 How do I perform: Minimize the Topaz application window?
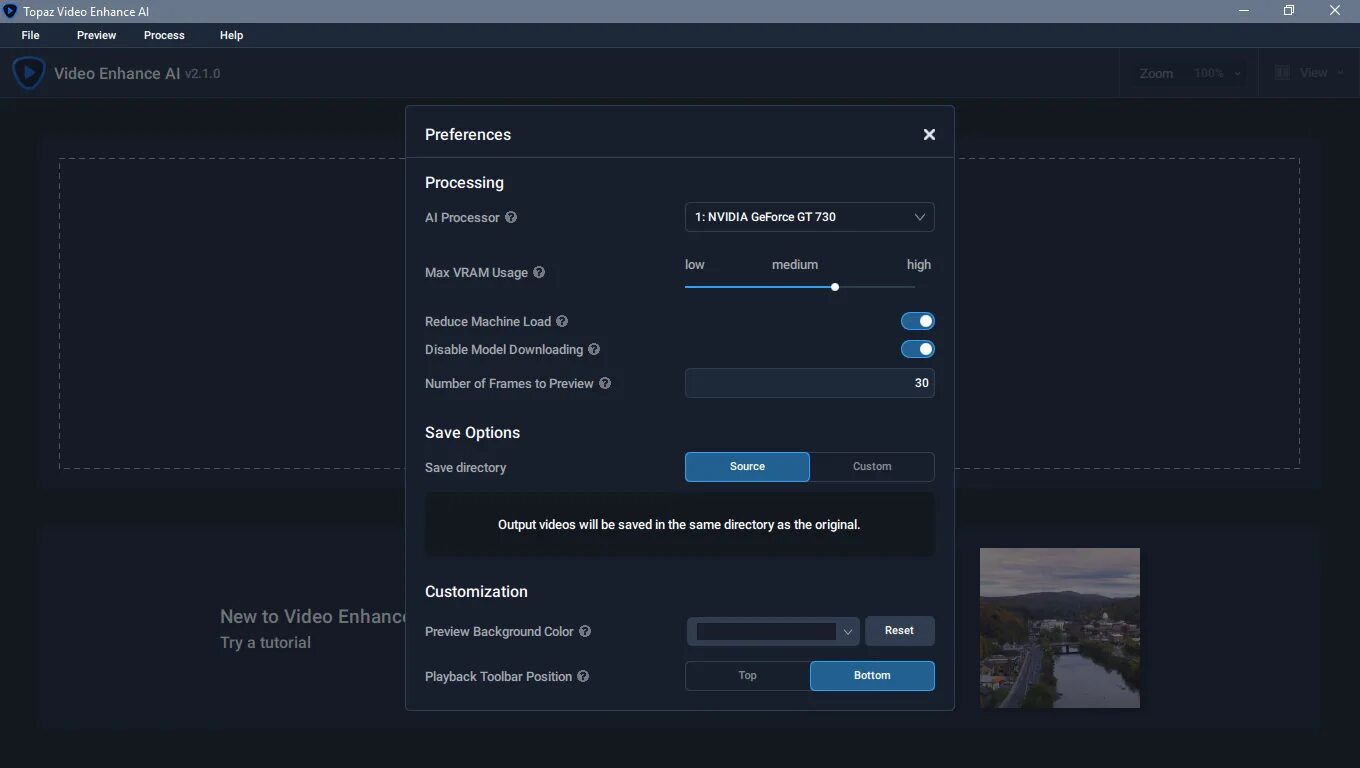click(1244, 11)
